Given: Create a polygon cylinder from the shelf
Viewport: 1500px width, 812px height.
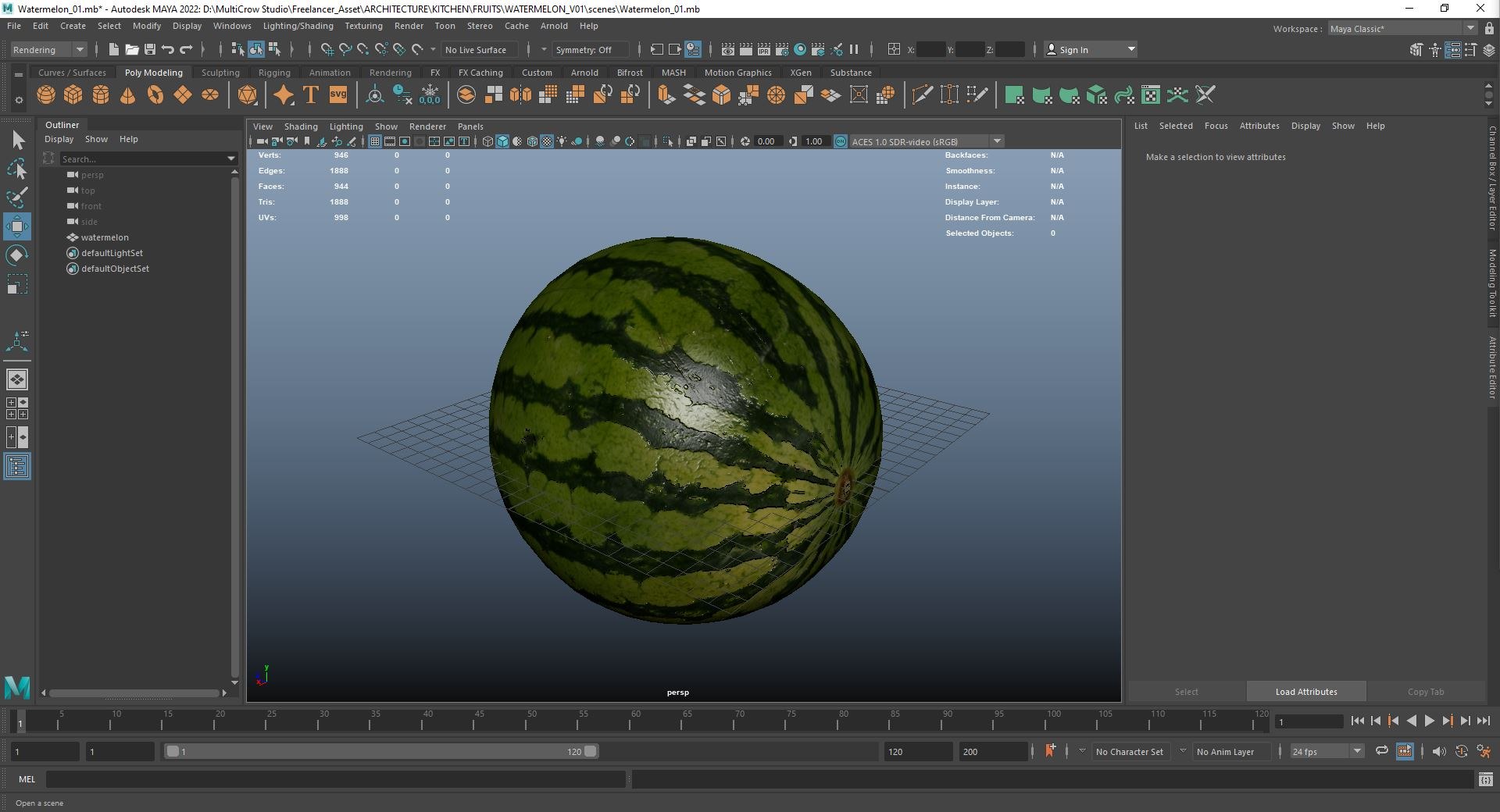Looking at the screenshot, I should 101,95.
